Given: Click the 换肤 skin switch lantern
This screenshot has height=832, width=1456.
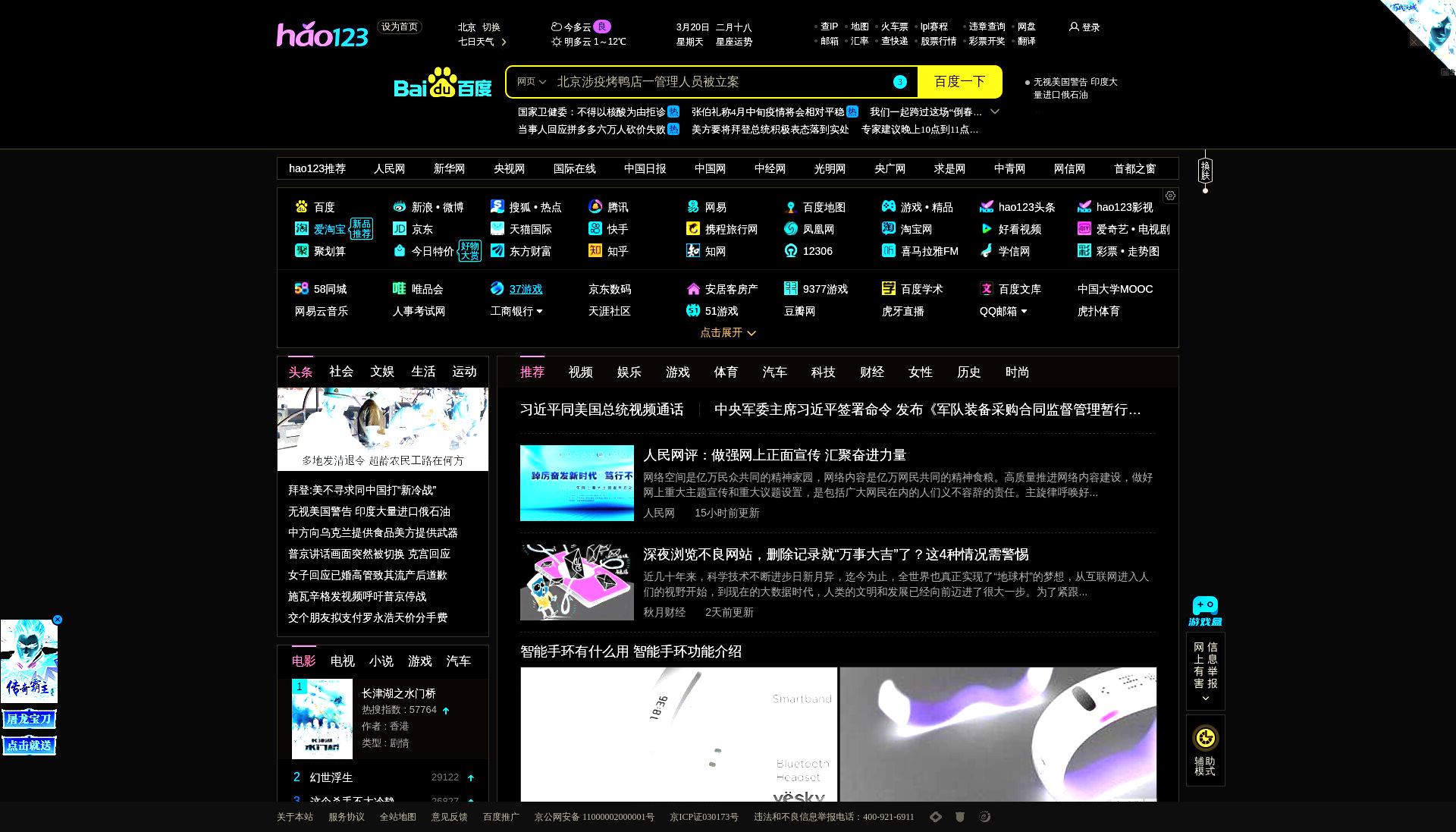Looking at the screenshot, I should tap(1205, 171).
